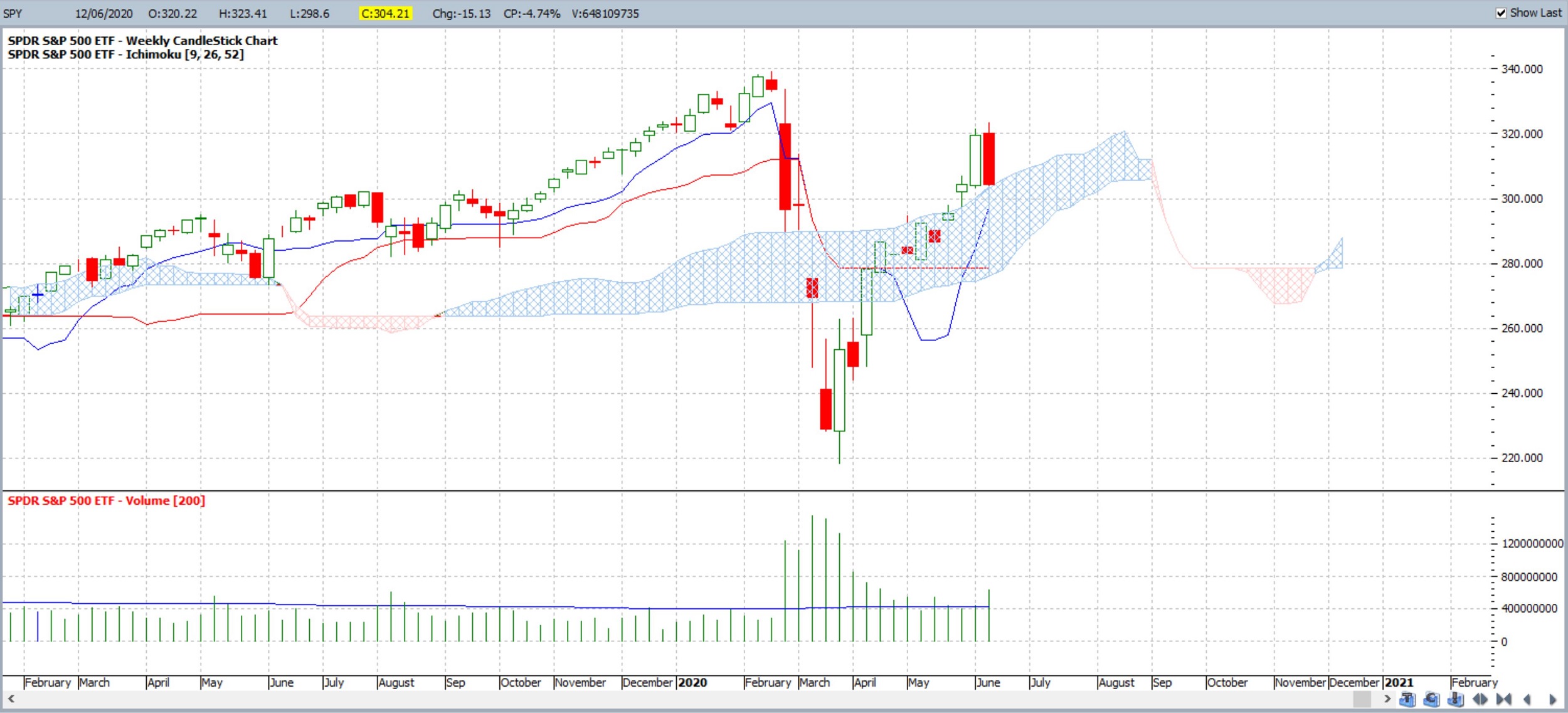Click the SPY ticker symbol
The width and height of the screenshot is (1568, 713).
[13, 13]
